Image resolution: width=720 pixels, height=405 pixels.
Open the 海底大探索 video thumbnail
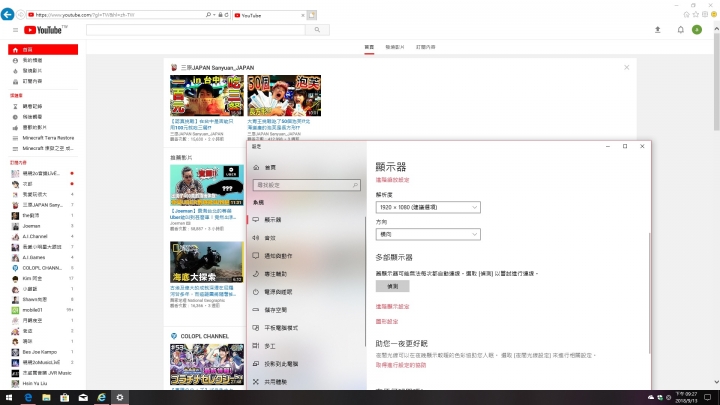207,262
